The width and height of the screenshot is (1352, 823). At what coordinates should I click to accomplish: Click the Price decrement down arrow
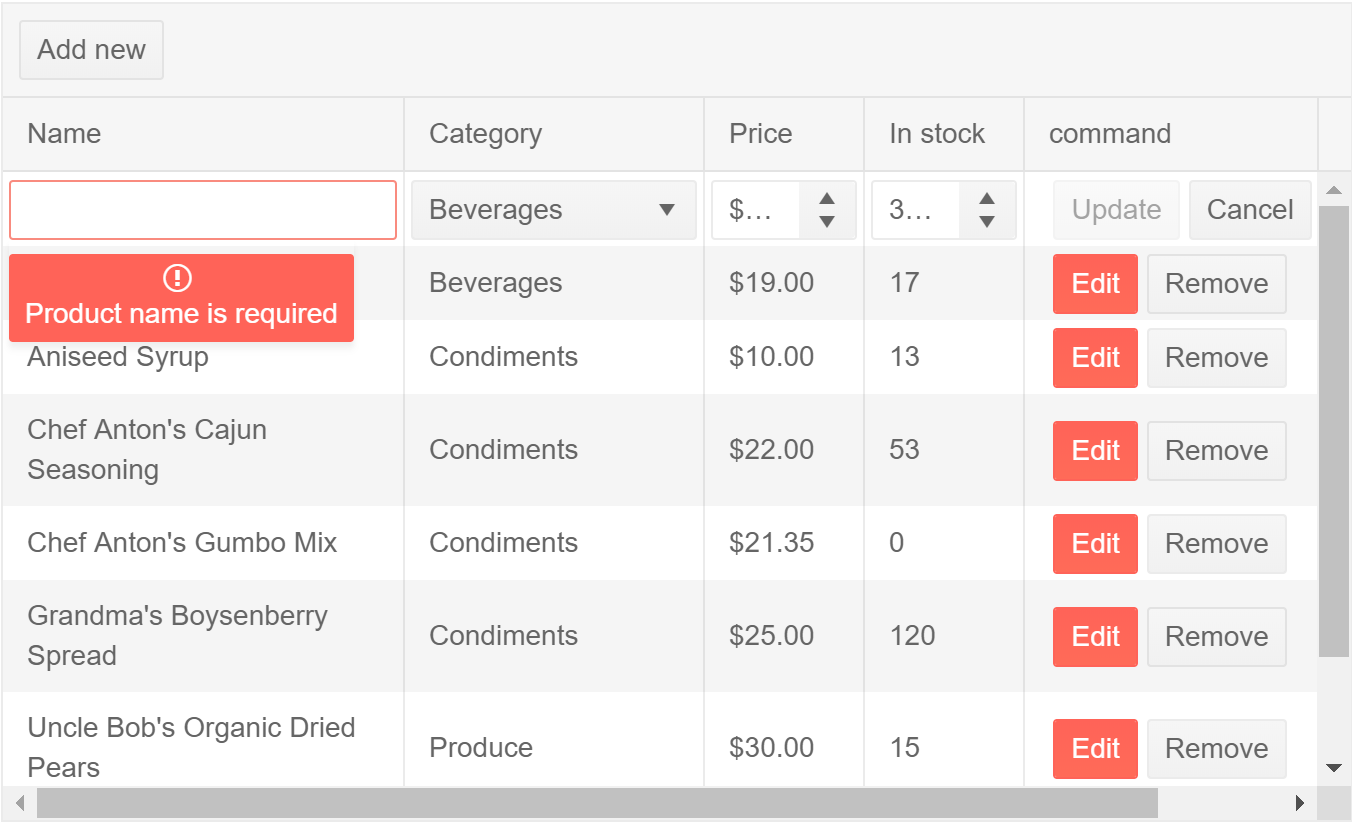[827, 220]
